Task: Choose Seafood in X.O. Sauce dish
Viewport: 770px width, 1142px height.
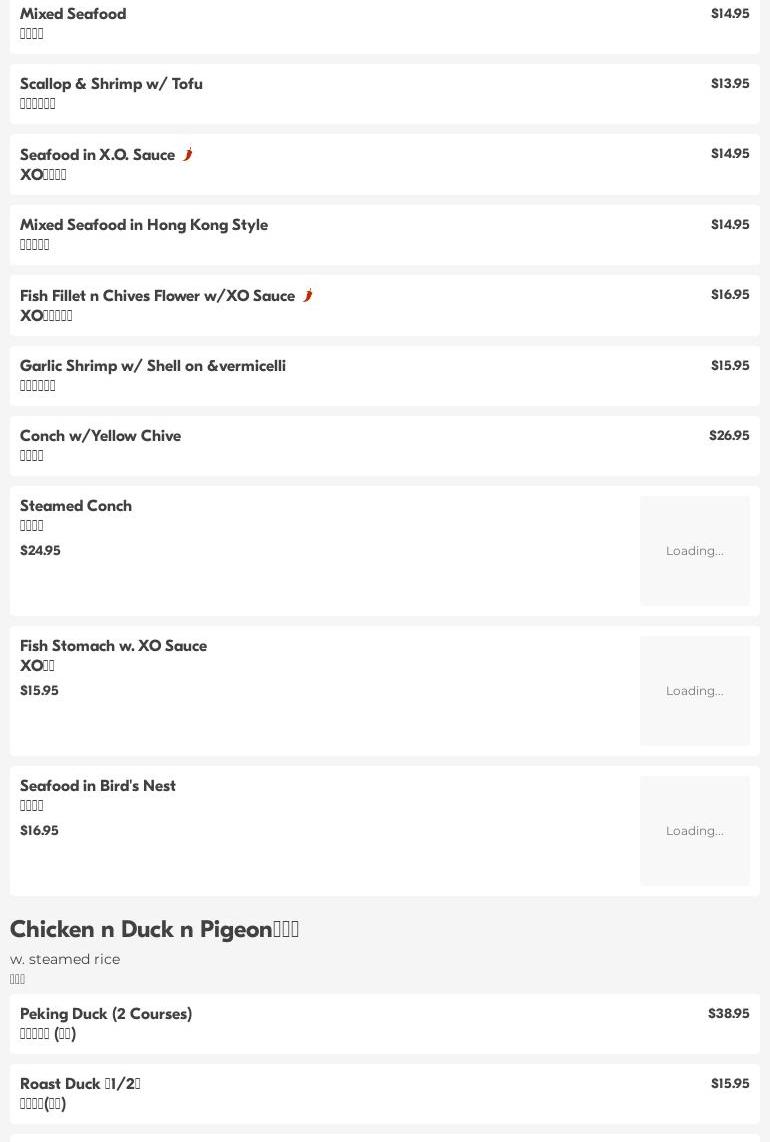Action: click(97, 155)
